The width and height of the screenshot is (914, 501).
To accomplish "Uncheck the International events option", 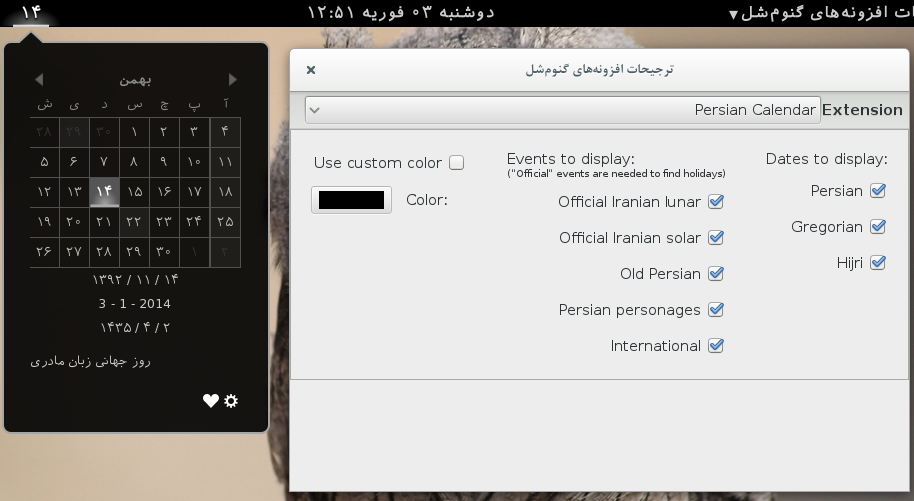I will 715,346.
